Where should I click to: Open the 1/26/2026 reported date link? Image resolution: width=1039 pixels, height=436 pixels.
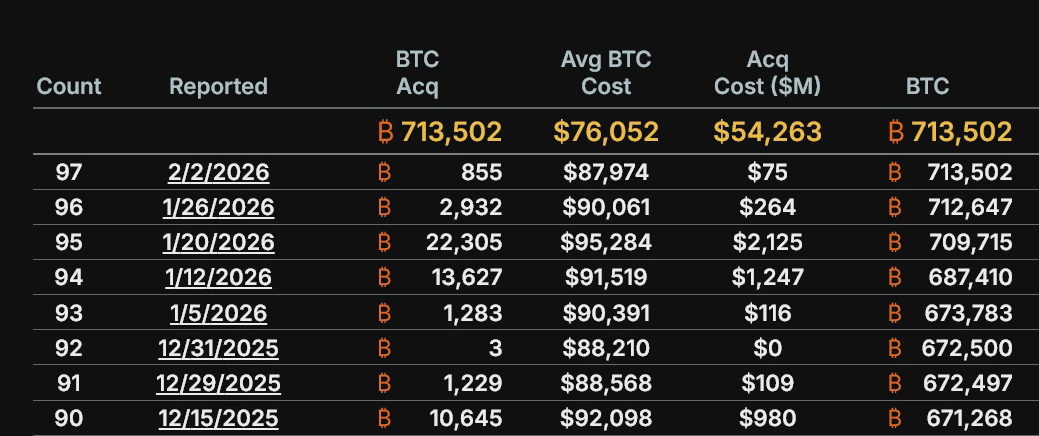click(x=218, y=208)
